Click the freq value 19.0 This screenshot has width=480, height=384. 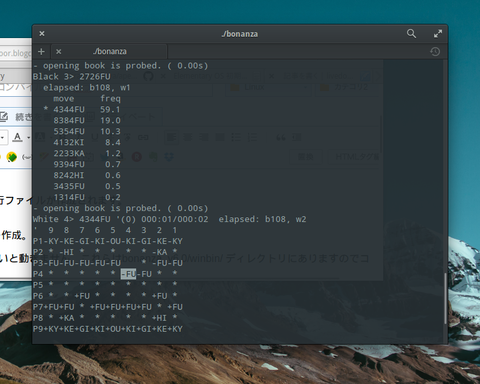click(110, 120)
